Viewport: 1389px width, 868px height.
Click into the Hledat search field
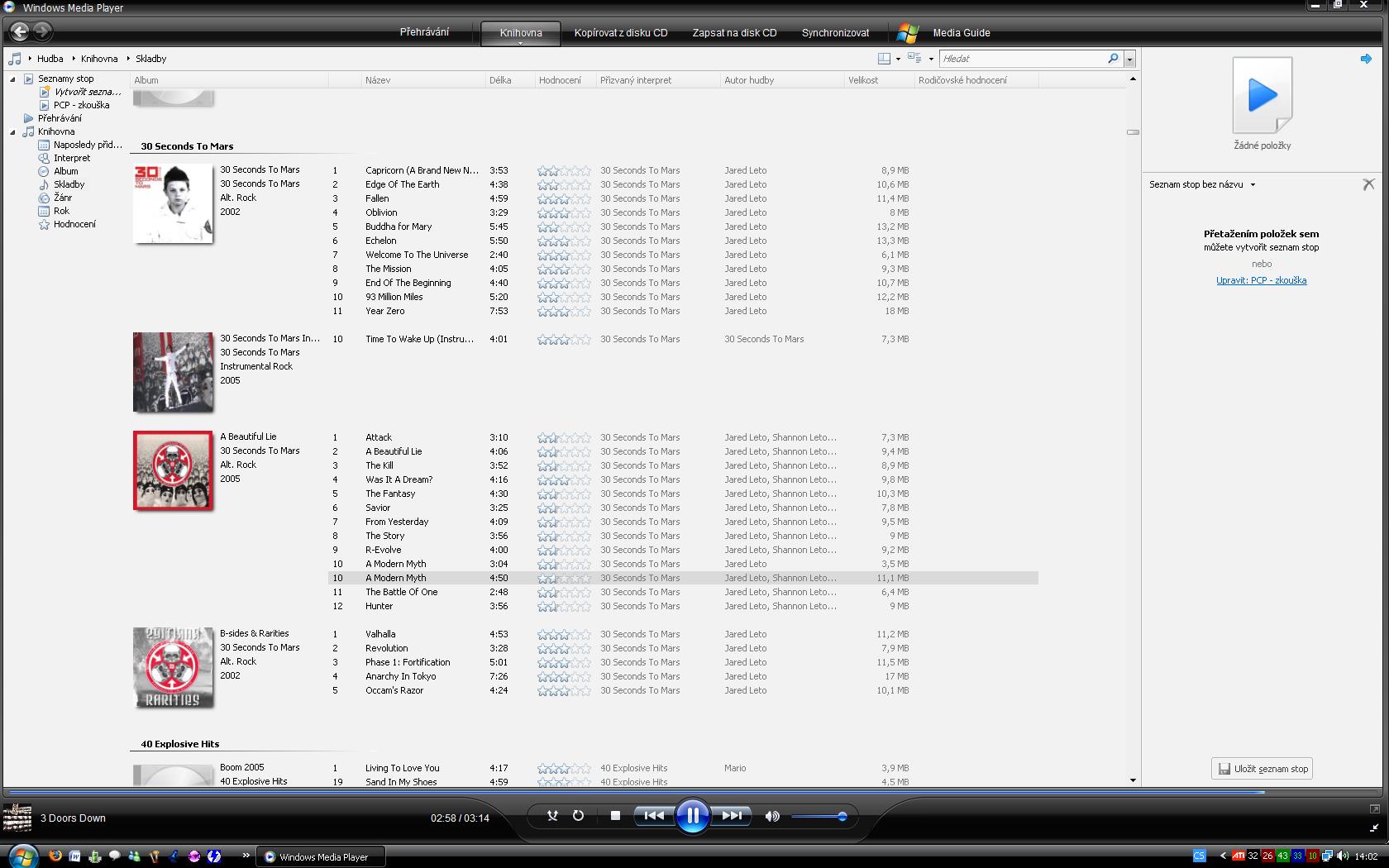click(x=1023, y=59)
